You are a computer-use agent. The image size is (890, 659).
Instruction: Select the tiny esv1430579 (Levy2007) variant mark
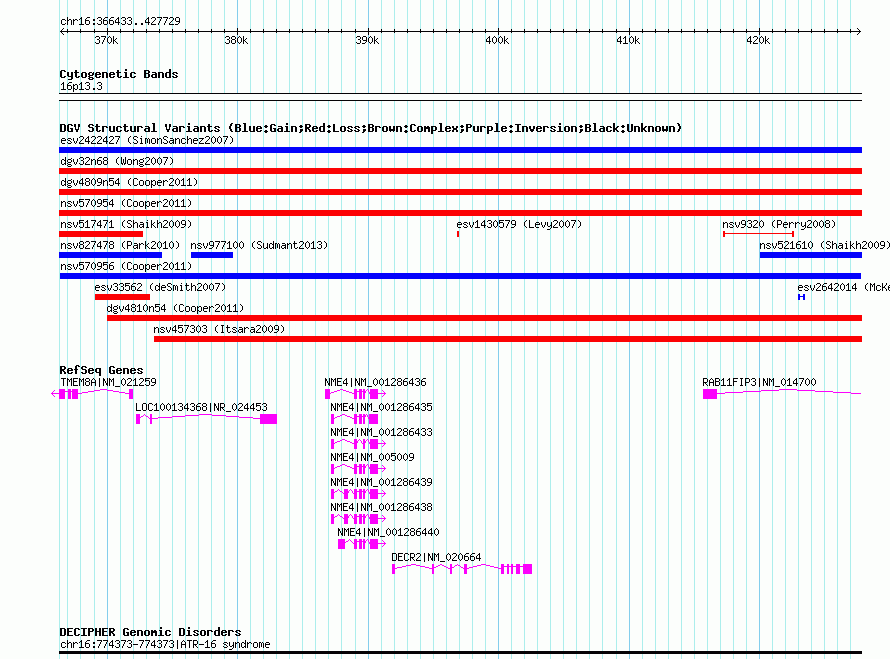458,234
